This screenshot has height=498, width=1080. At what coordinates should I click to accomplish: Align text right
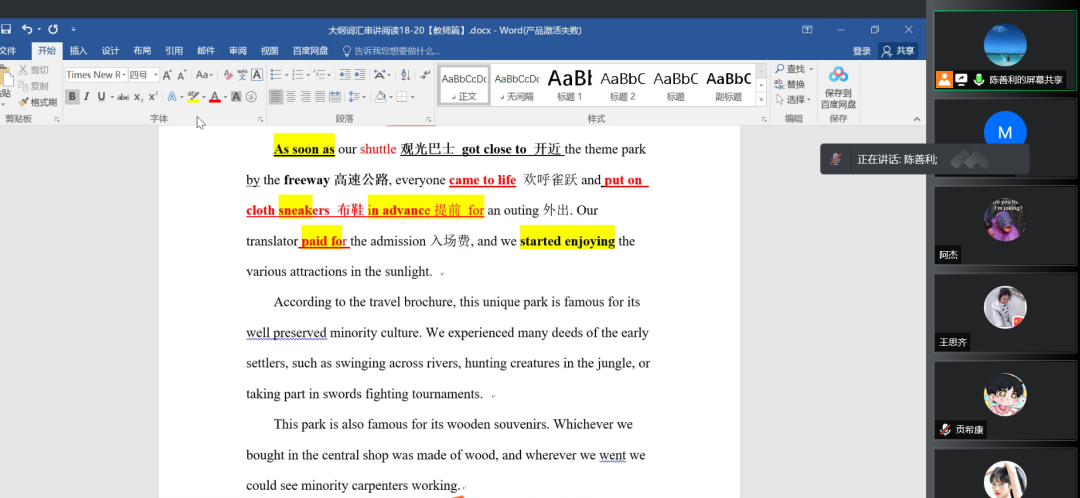[x=305, y=97]
